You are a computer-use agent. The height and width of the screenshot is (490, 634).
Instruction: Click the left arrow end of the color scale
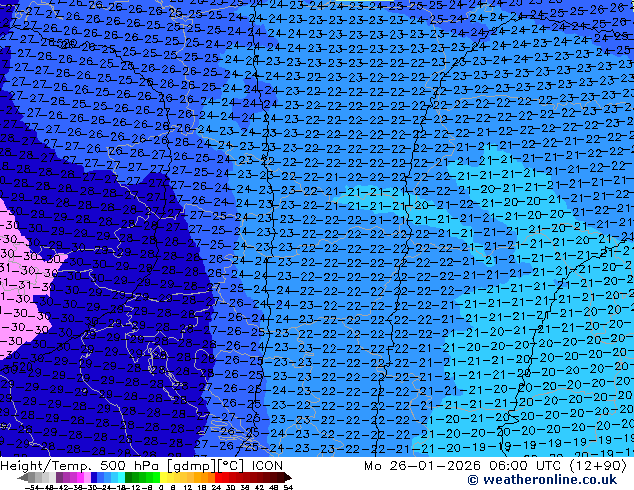click(x=23, y=477)
